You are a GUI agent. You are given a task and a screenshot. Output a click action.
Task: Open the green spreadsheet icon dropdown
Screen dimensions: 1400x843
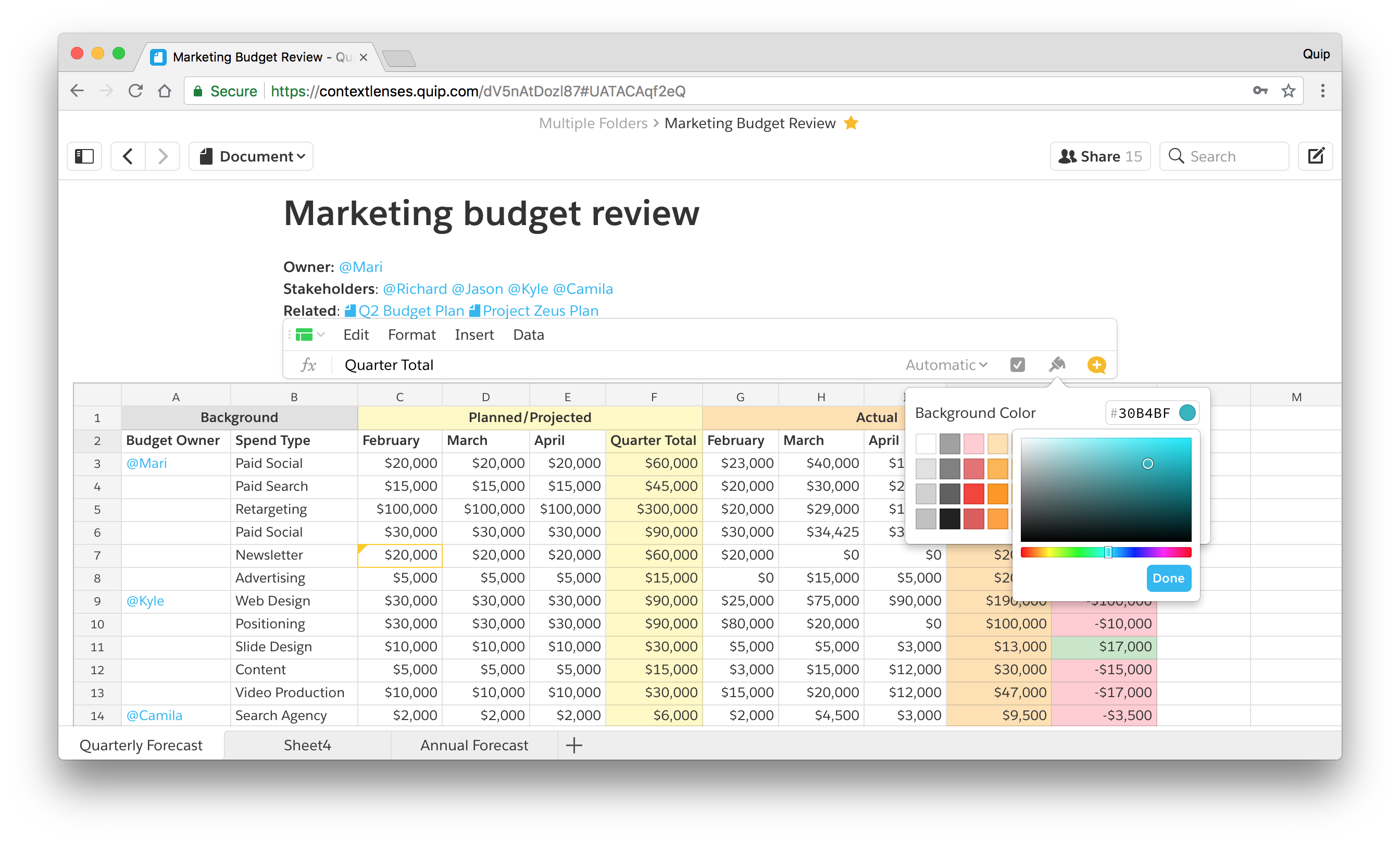click(x=309, y=334)
